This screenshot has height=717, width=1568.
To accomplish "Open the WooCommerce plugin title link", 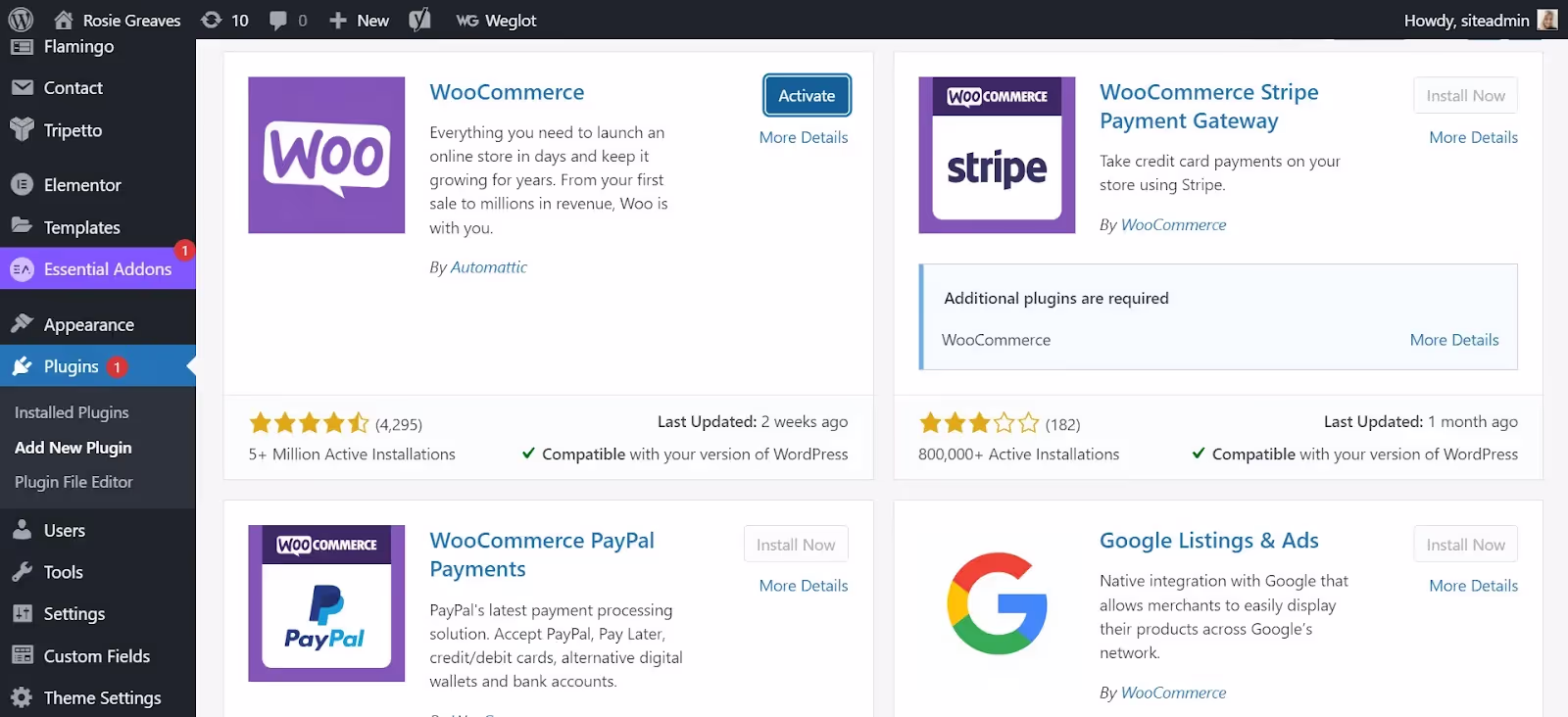I will [x=507, y=92].
